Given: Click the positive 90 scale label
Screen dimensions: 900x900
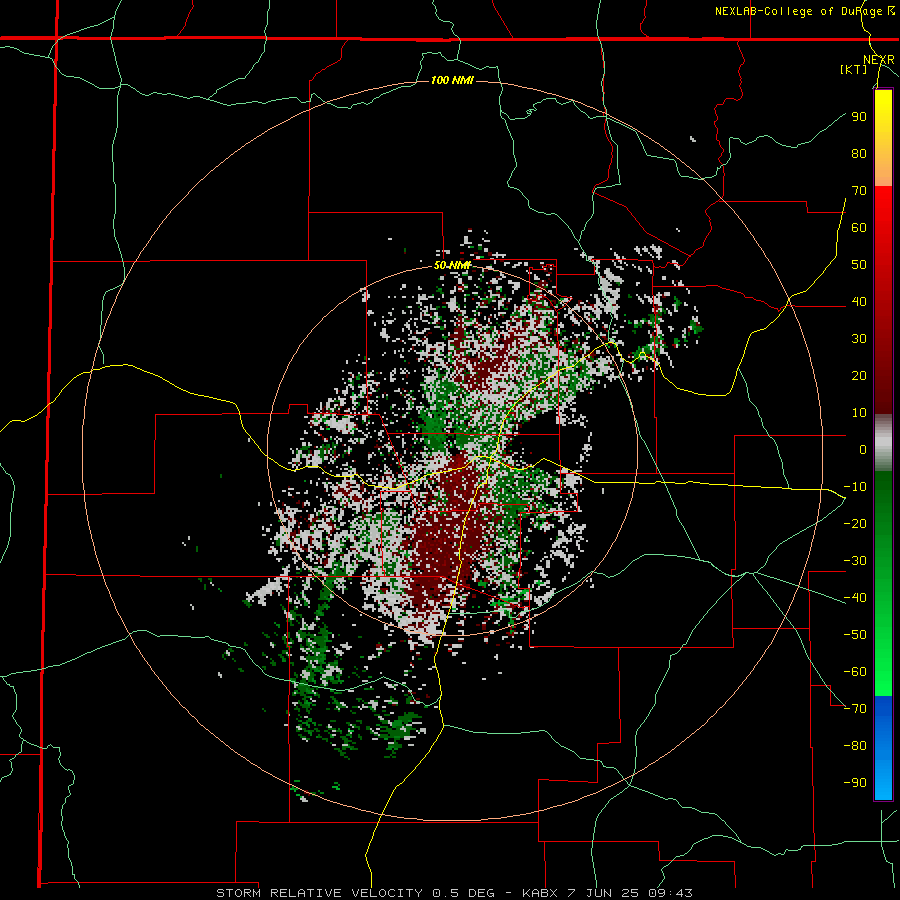Looking at the screenshot, I should click(859, 117).
